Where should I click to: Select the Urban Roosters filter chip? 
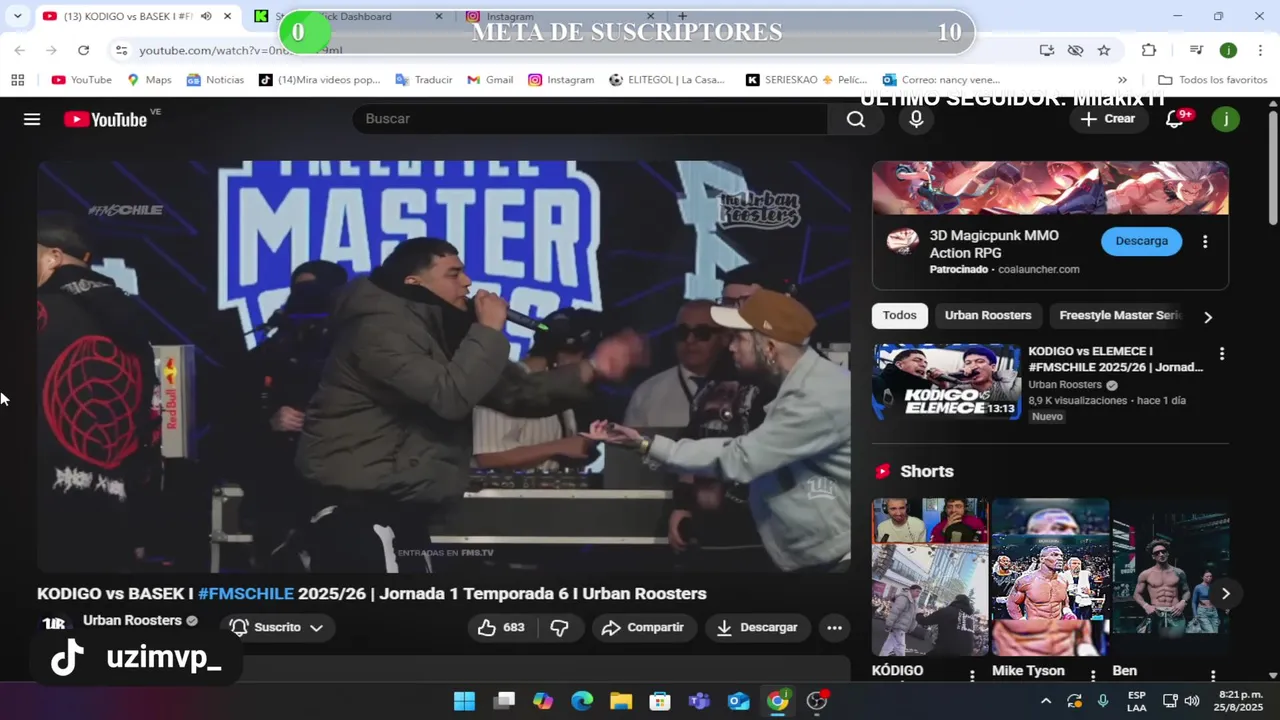tap(988, 315)
